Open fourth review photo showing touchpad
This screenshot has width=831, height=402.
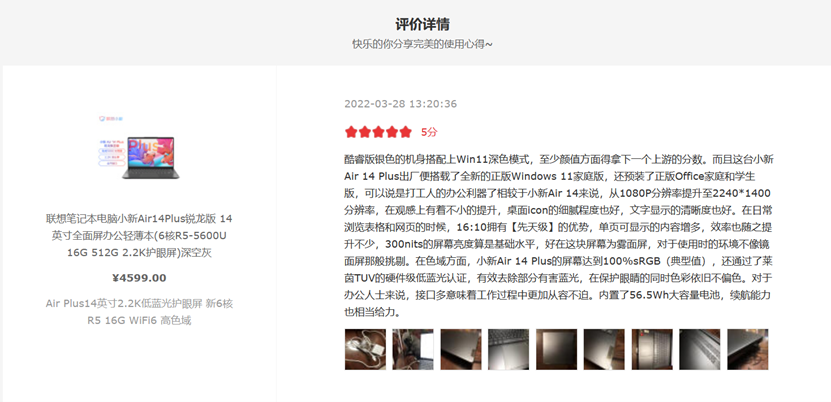pos(509,350)
